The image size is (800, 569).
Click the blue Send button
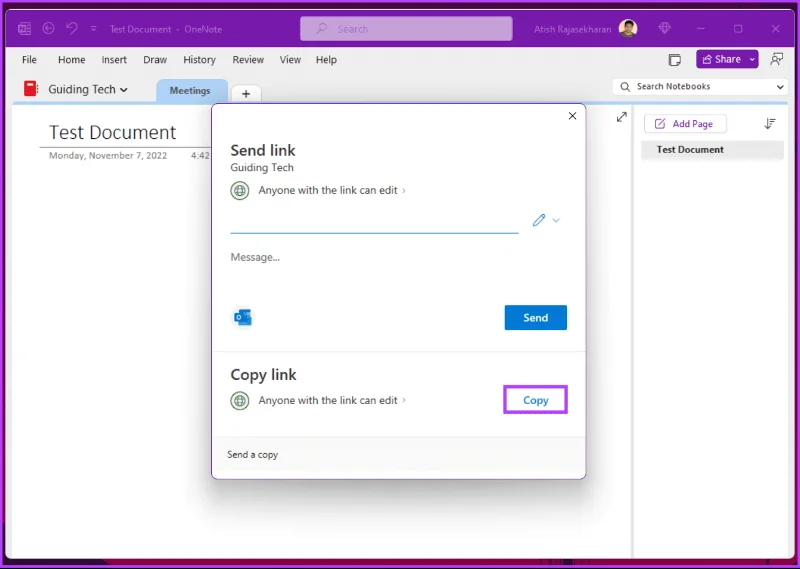pos(535,317)
